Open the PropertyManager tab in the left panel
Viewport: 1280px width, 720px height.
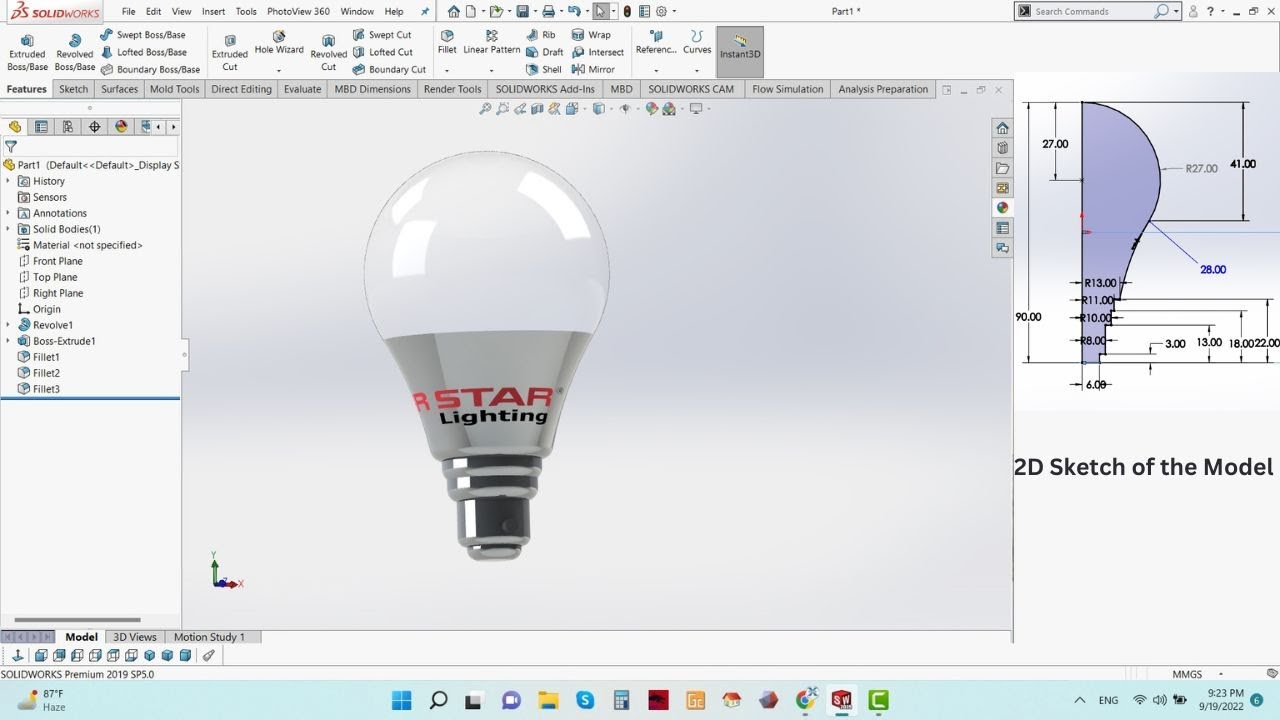pyautogui.click(x=41, y=127)
